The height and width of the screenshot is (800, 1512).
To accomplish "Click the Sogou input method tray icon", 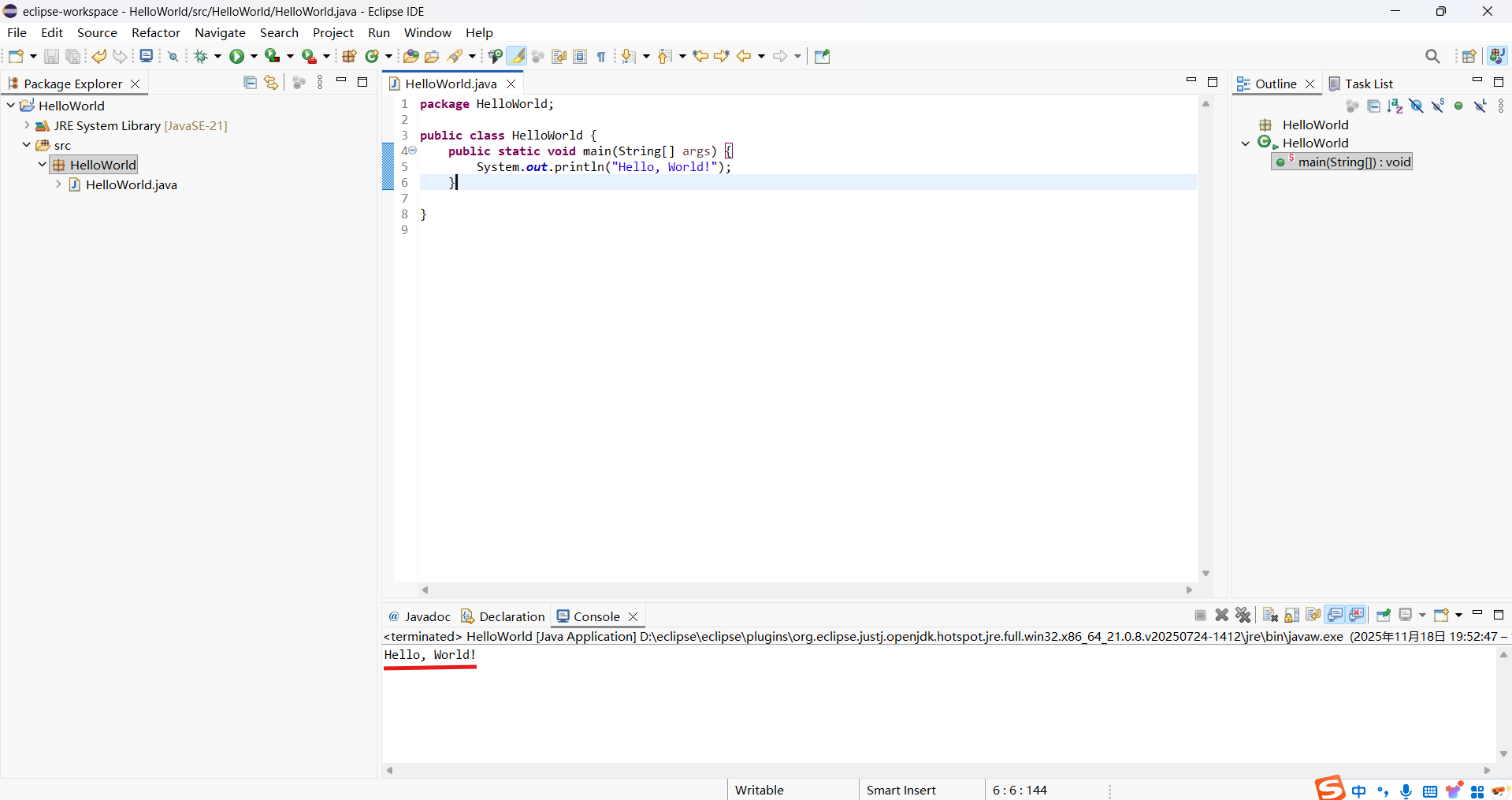I will [1330, 788].
